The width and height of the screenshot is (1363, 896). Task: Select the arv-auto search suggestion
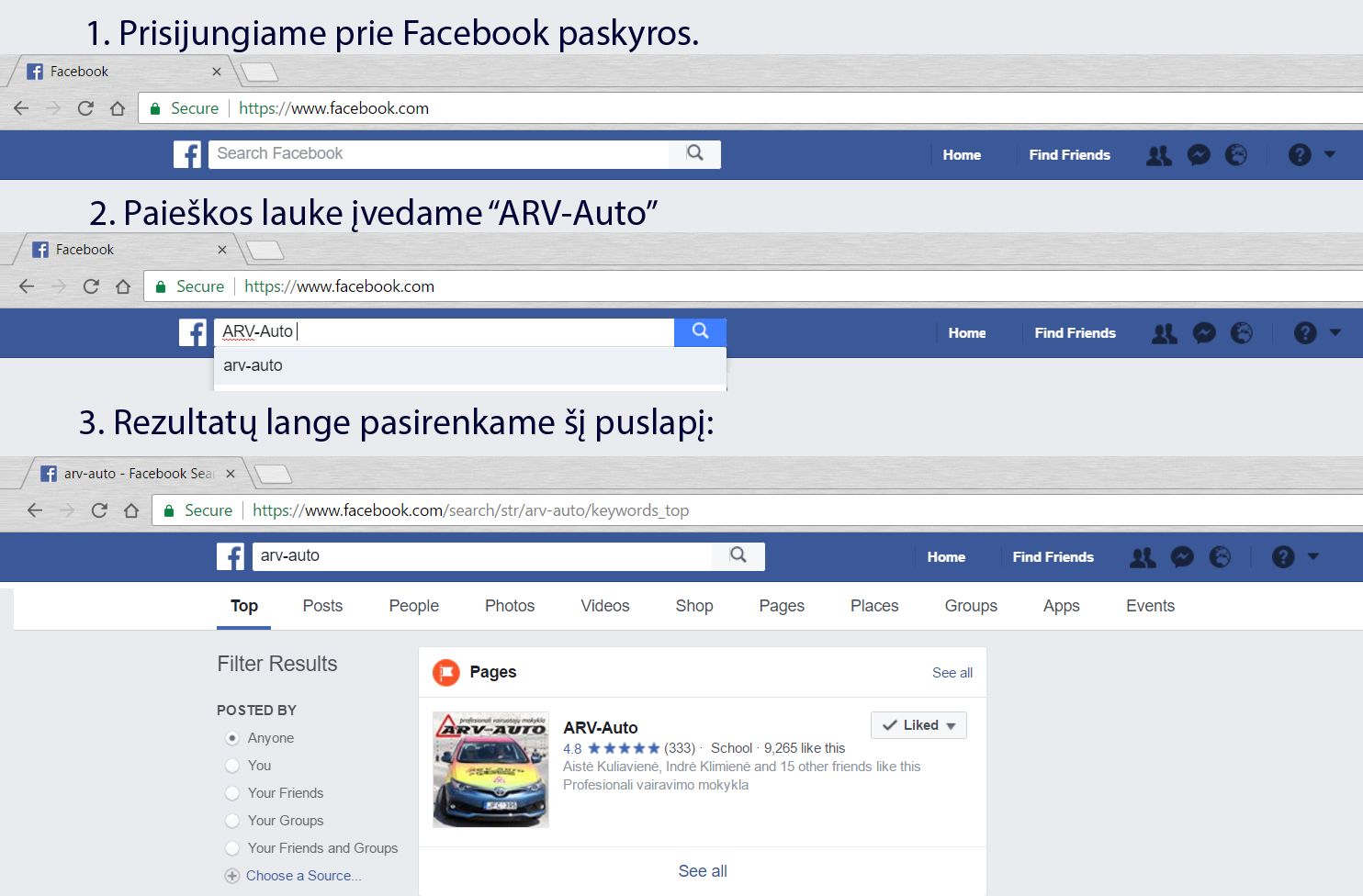pyautogui.click(x=470, y=365)
